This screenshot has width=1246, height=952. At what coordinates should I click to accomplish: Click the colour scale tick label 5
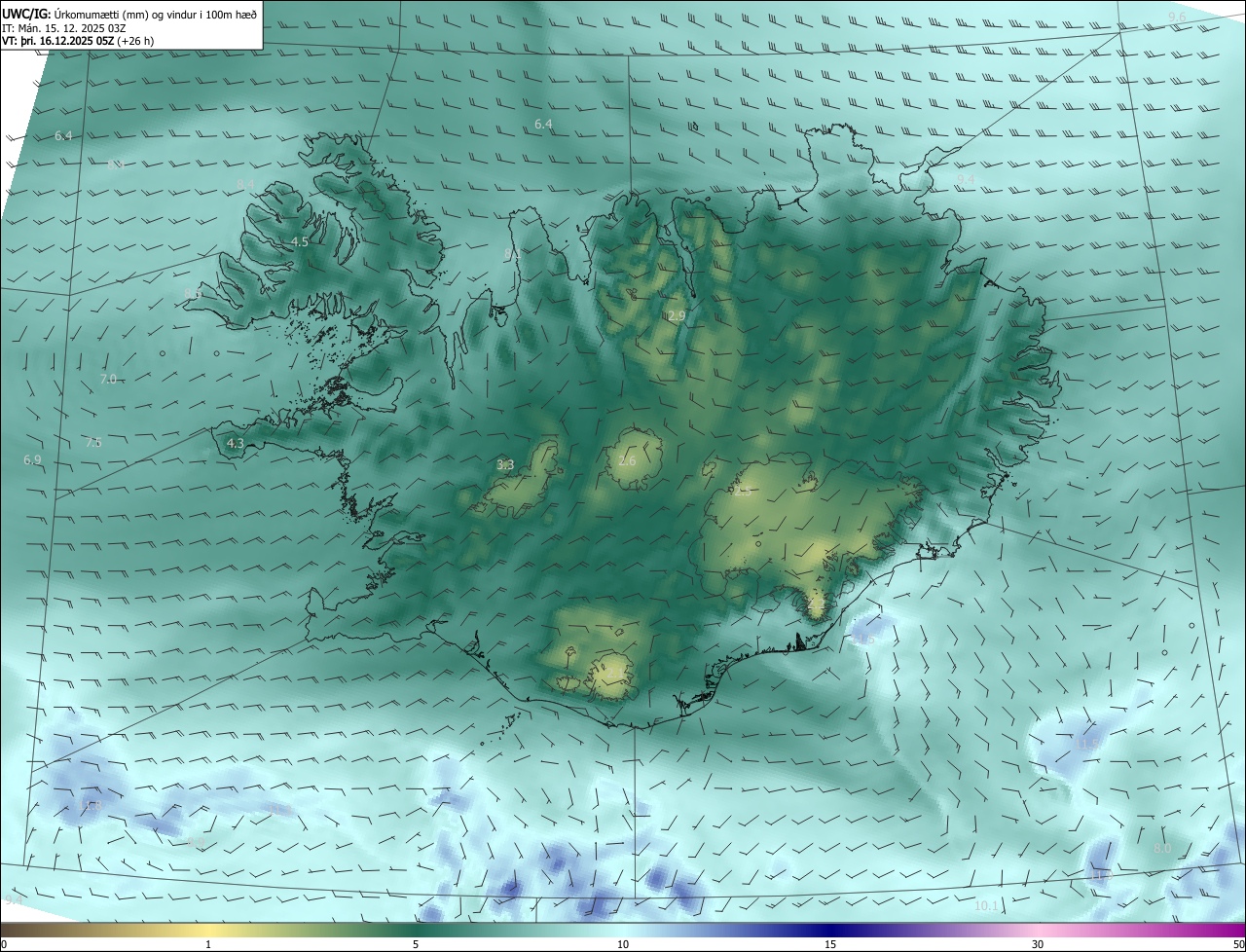click(416, 944)
